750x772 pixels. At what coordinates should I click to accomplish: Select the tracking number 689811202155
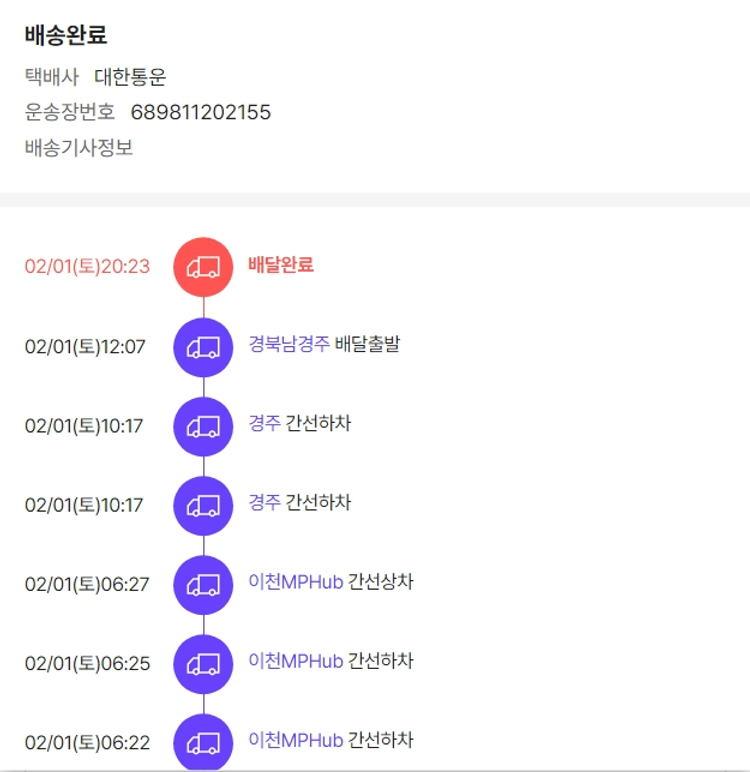(x=201, y=112)
